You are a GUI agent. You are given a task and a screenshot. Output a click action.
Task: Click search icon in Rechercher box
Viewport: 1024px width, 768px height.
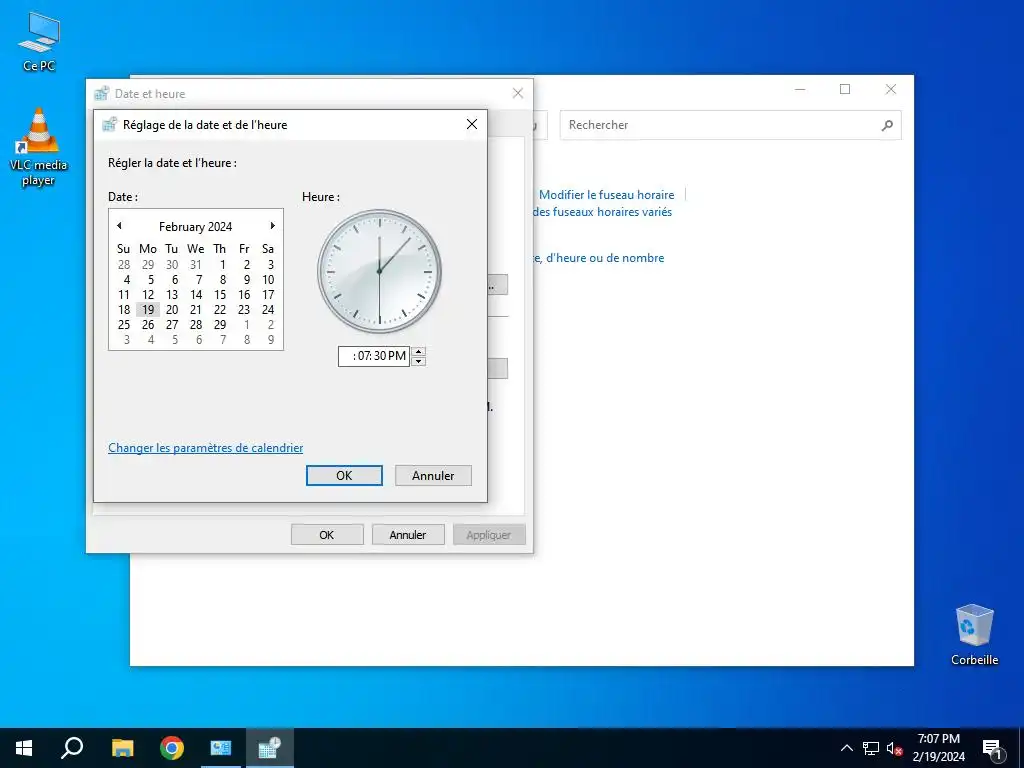coord(887,125)
